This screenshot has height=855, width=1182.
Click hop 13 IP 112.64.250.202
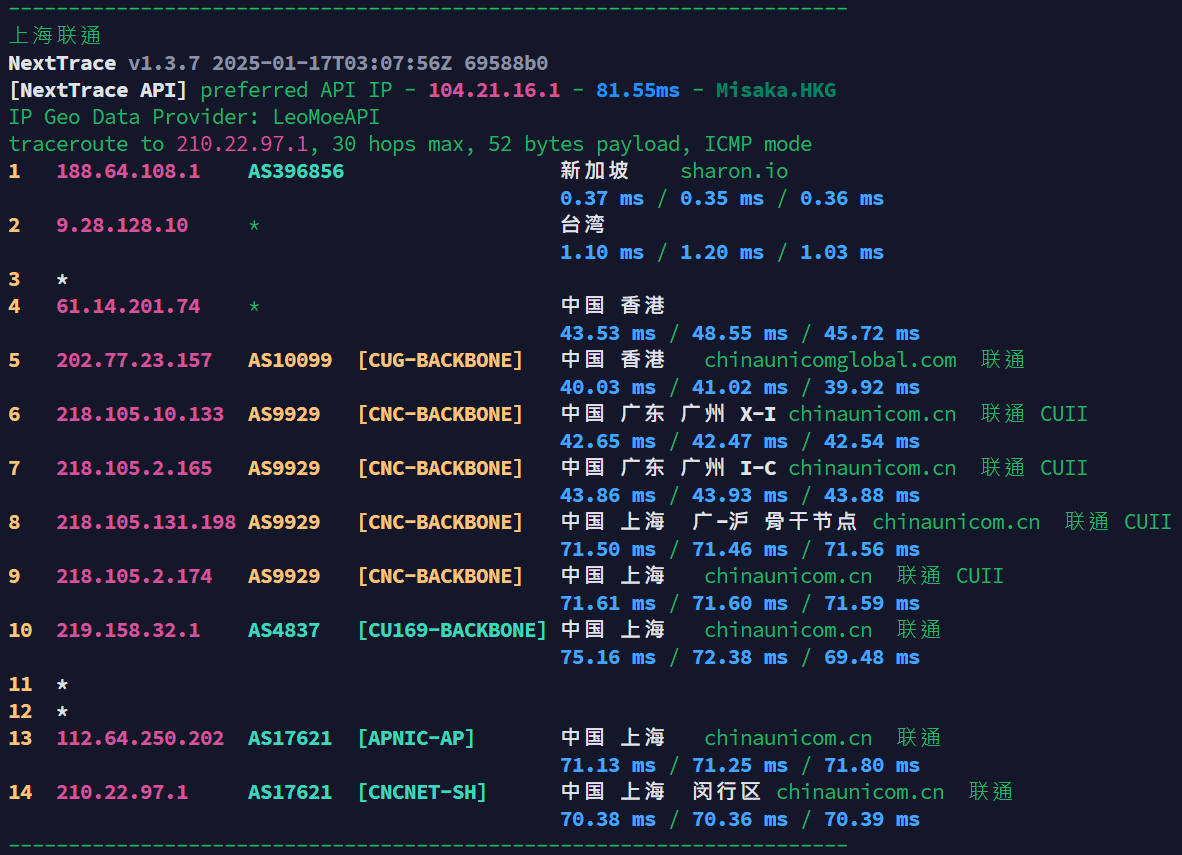pos(140,739)
